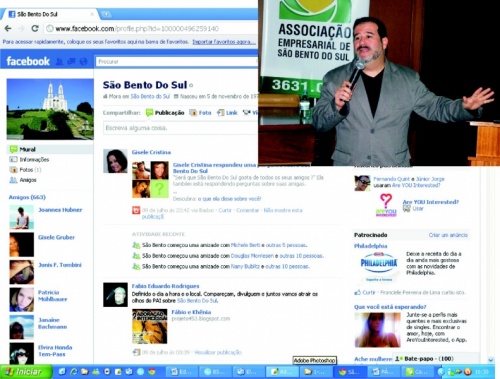Select Informações in the profile sidebar
500x379 pixels.
pos(34,160)
